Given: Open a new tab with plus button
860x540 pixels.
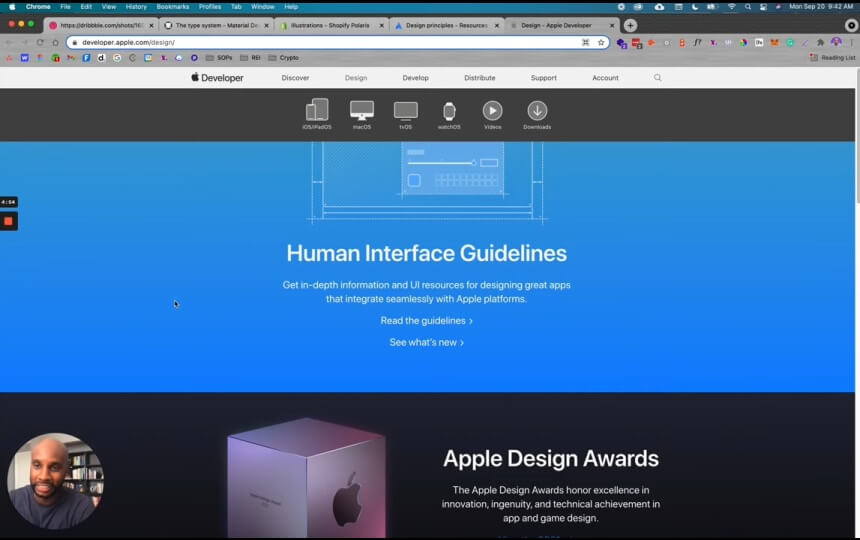Looking at the screenshot, I should point(630,25).
